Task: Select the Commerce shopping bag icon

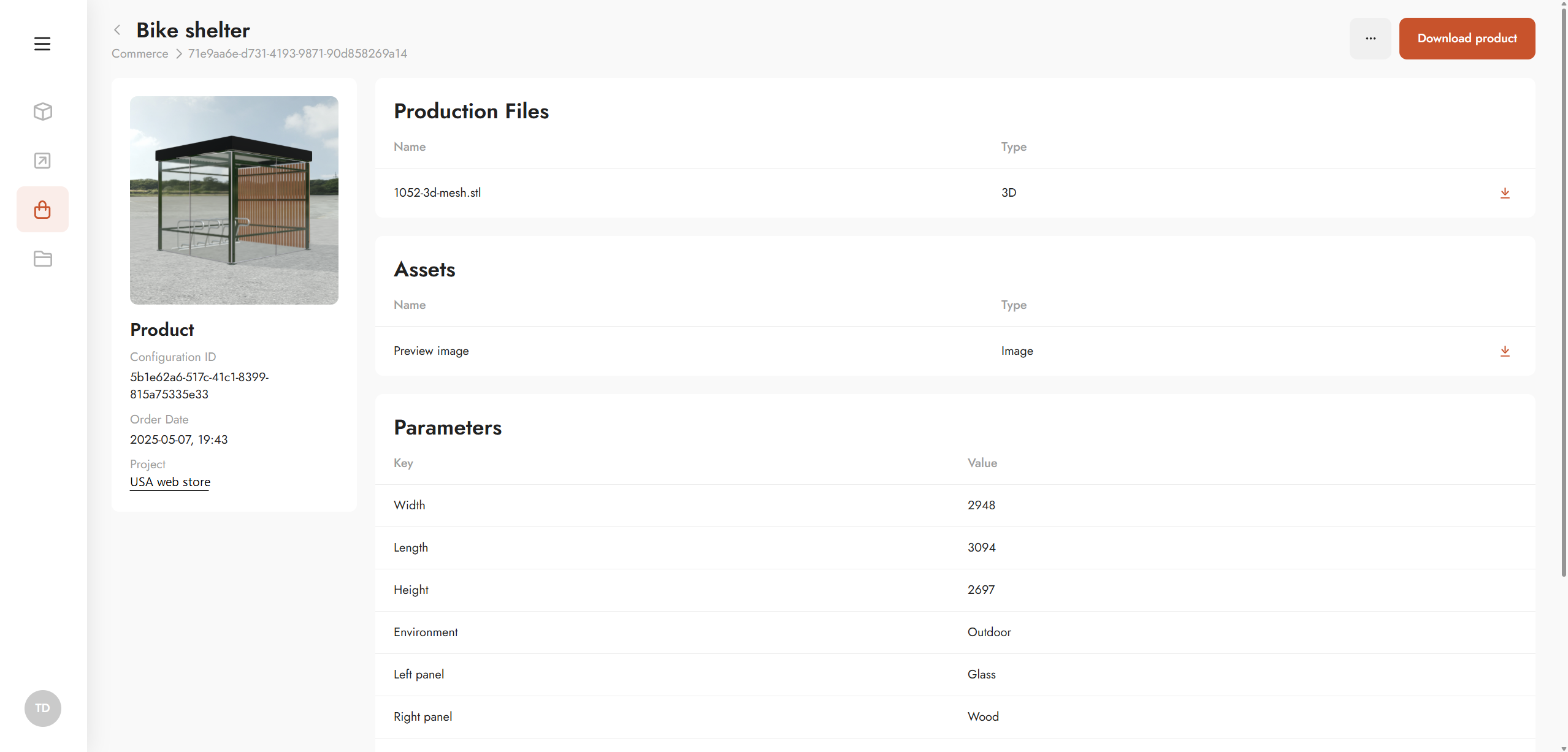Action: pos(42,210)
